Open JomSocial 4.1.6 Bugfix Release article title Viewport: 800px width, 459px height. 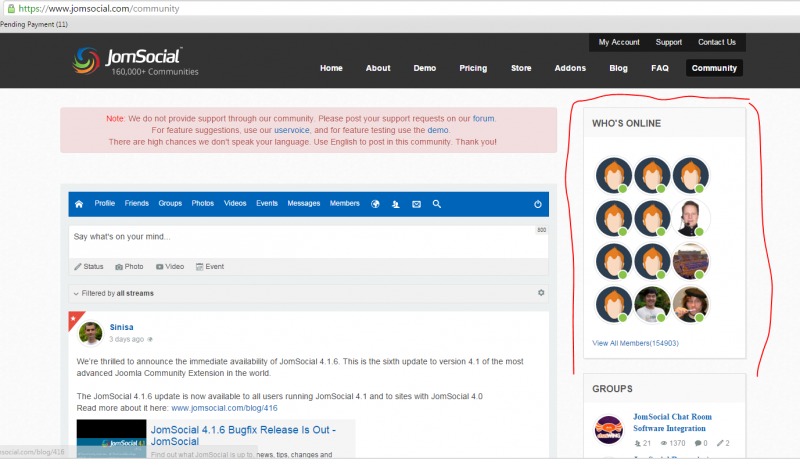pyautogui.click(x=243, y=436)
